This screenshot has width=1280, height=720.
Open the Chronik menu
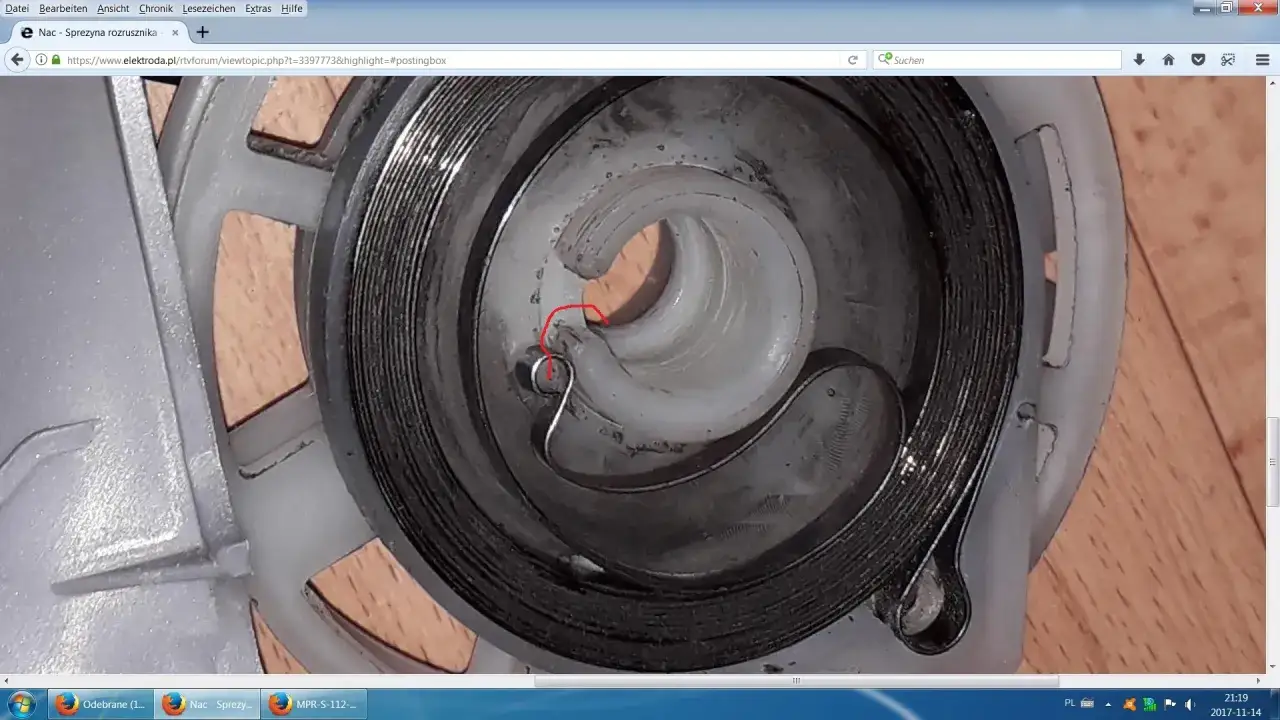[156, 8]
